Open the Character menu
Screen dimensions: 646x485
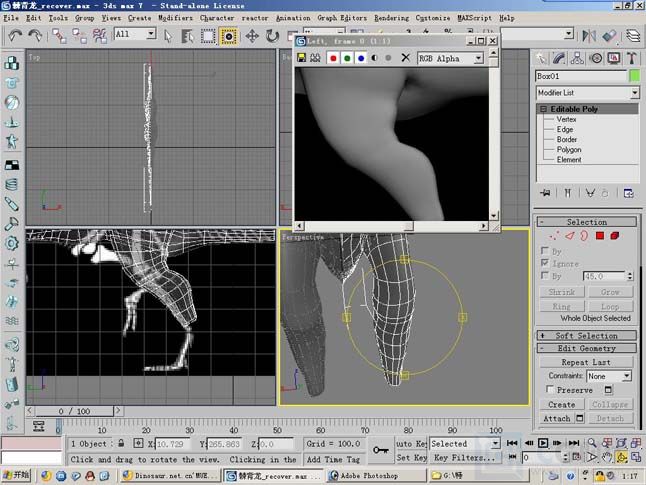point(217,18)
